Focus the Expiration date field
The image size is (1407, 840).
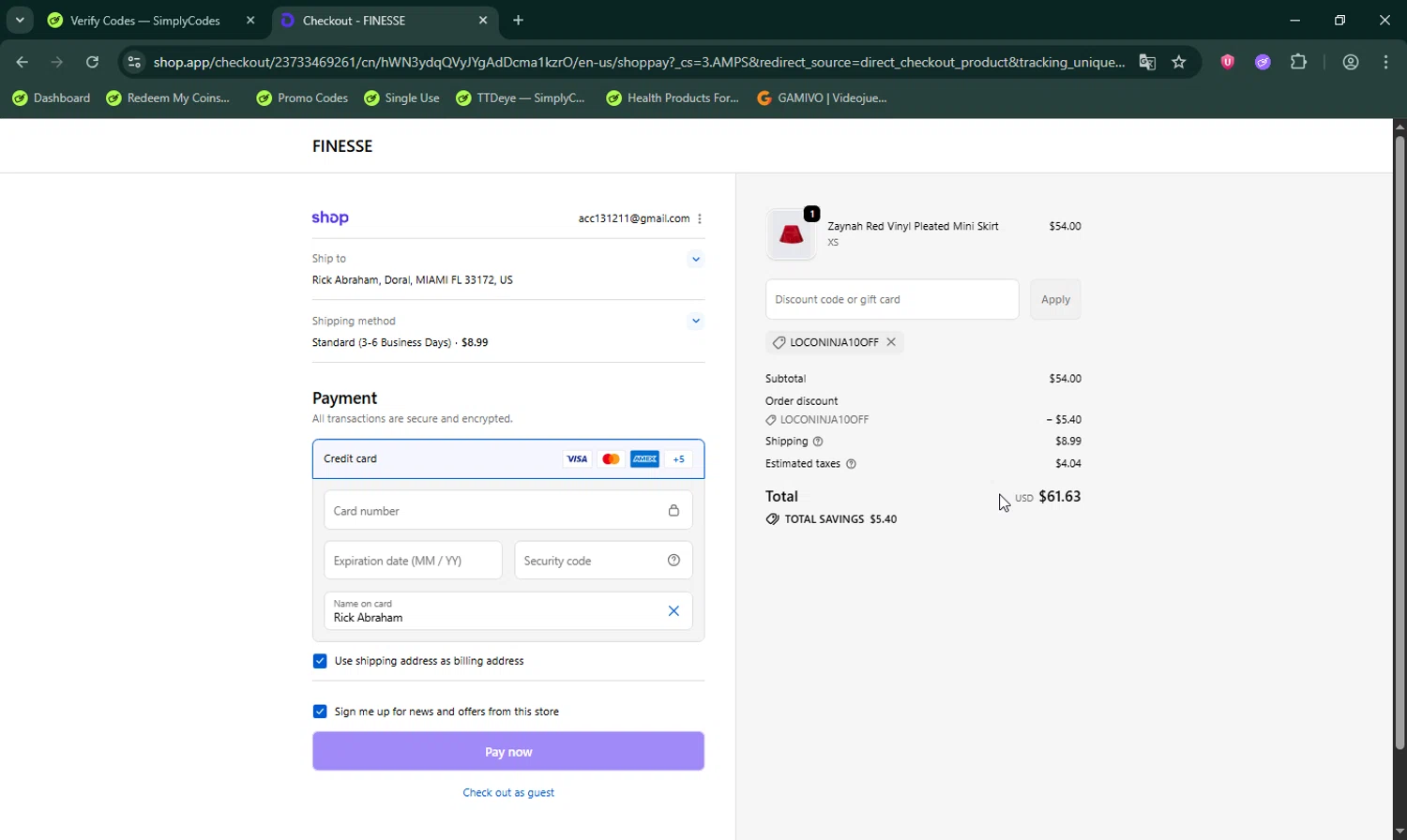413,561
